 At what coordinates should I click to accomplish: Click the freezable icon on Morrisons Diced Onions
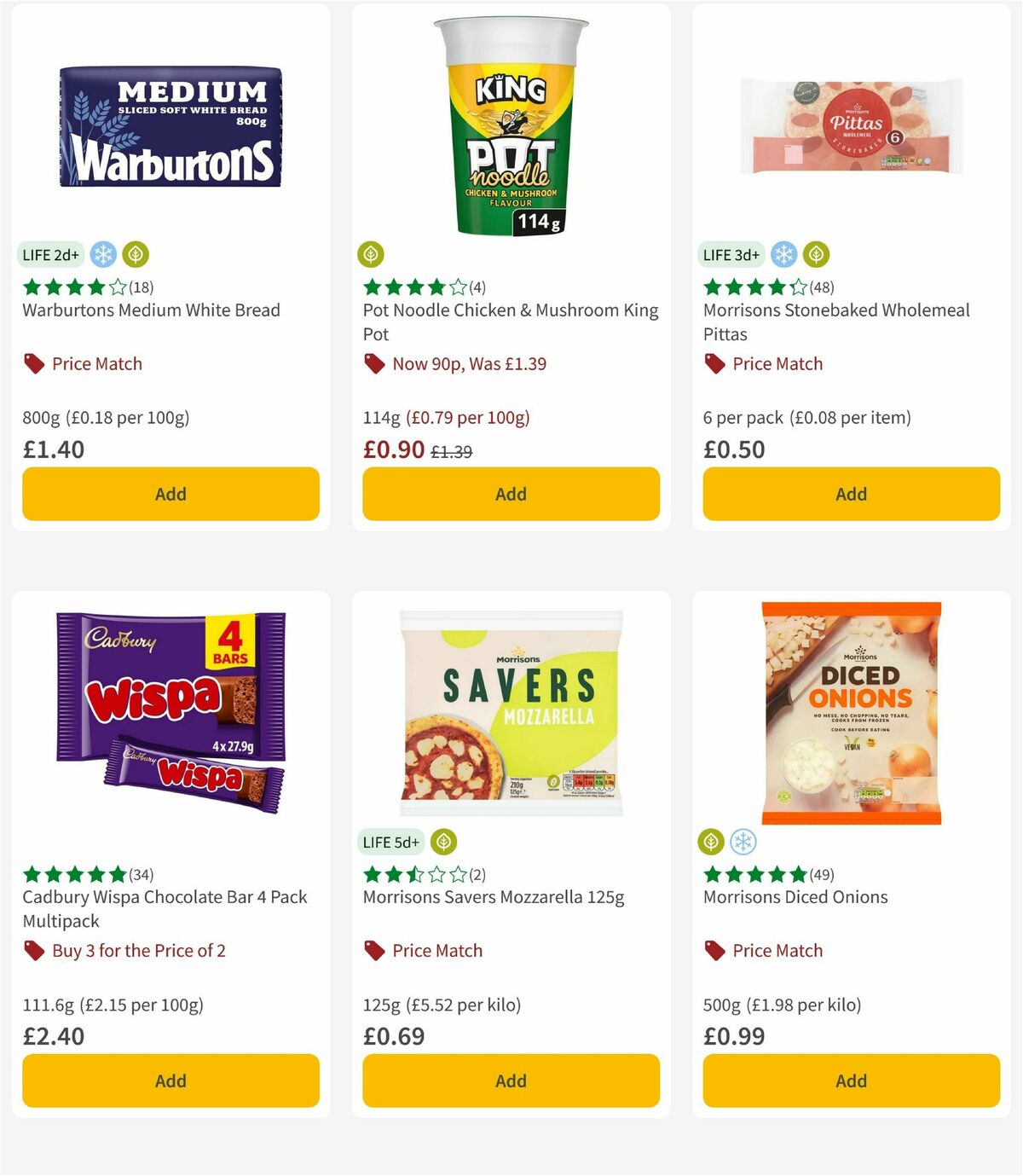(x=745, y=840)
